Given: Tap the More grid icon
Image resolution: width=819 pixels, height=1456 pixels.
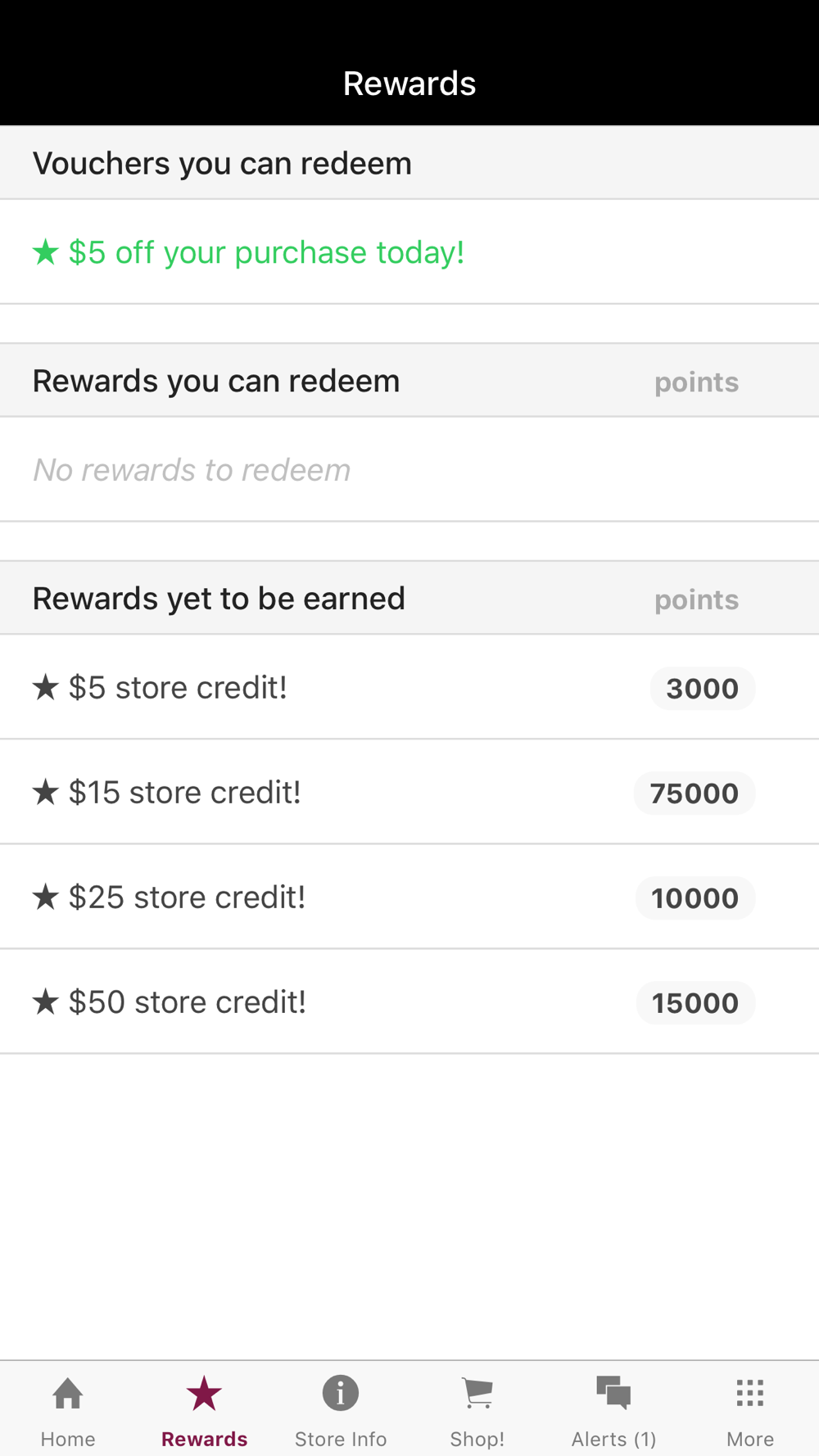Looking at the screenshot, I should [750, 1393].
